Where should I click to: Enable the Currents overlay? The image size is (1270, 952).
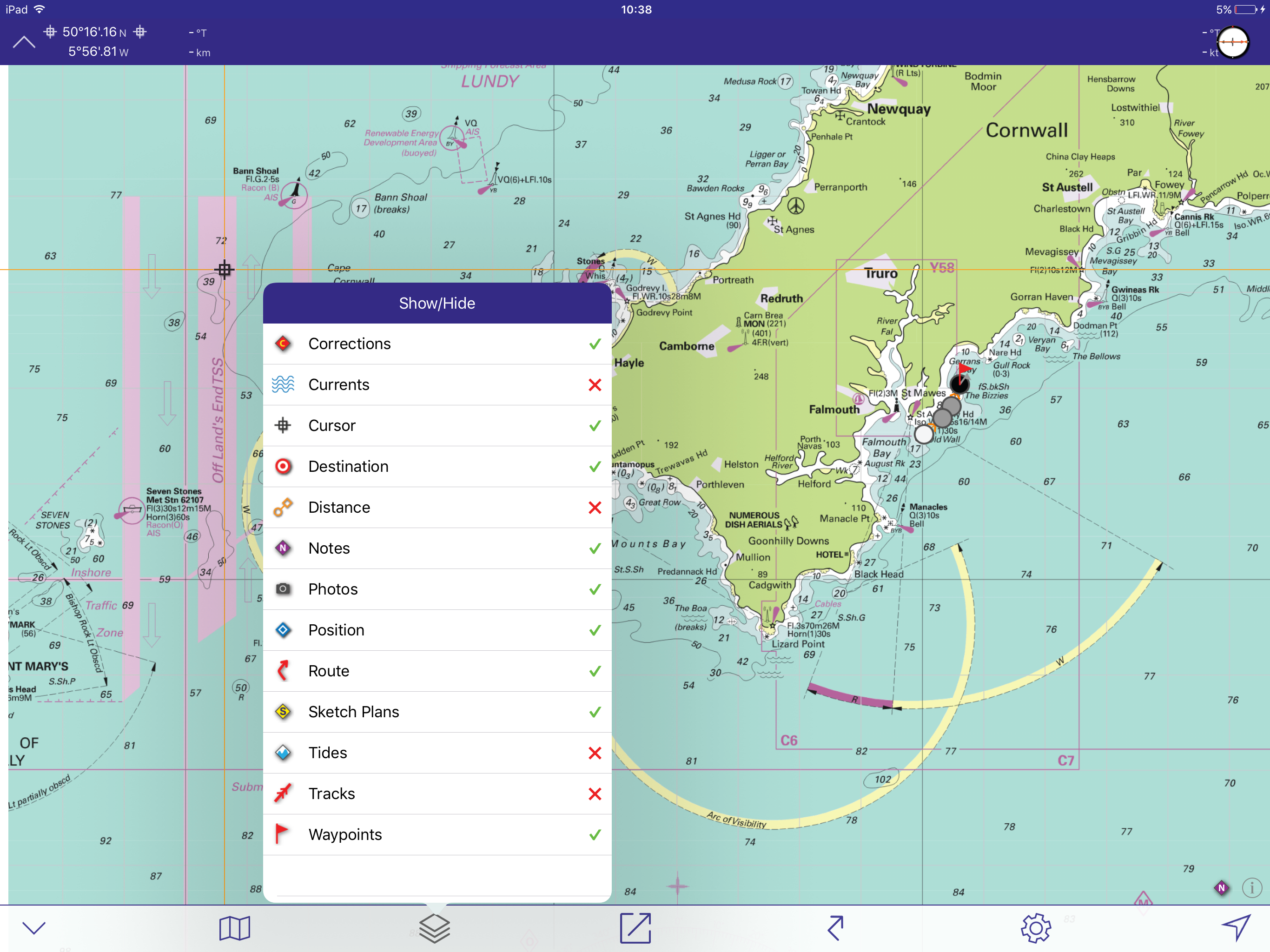(595, 385)
